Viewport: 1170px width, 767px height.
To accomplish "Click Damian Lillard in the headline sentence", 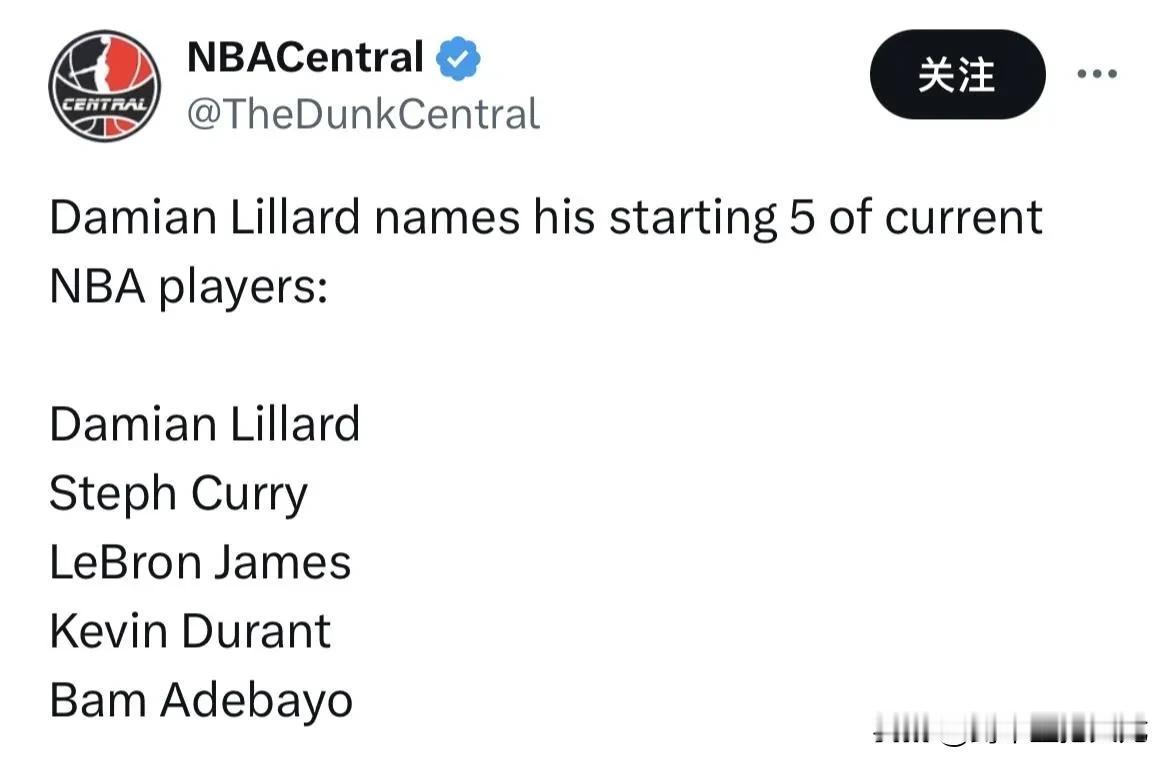I will [x=204, y=217].
